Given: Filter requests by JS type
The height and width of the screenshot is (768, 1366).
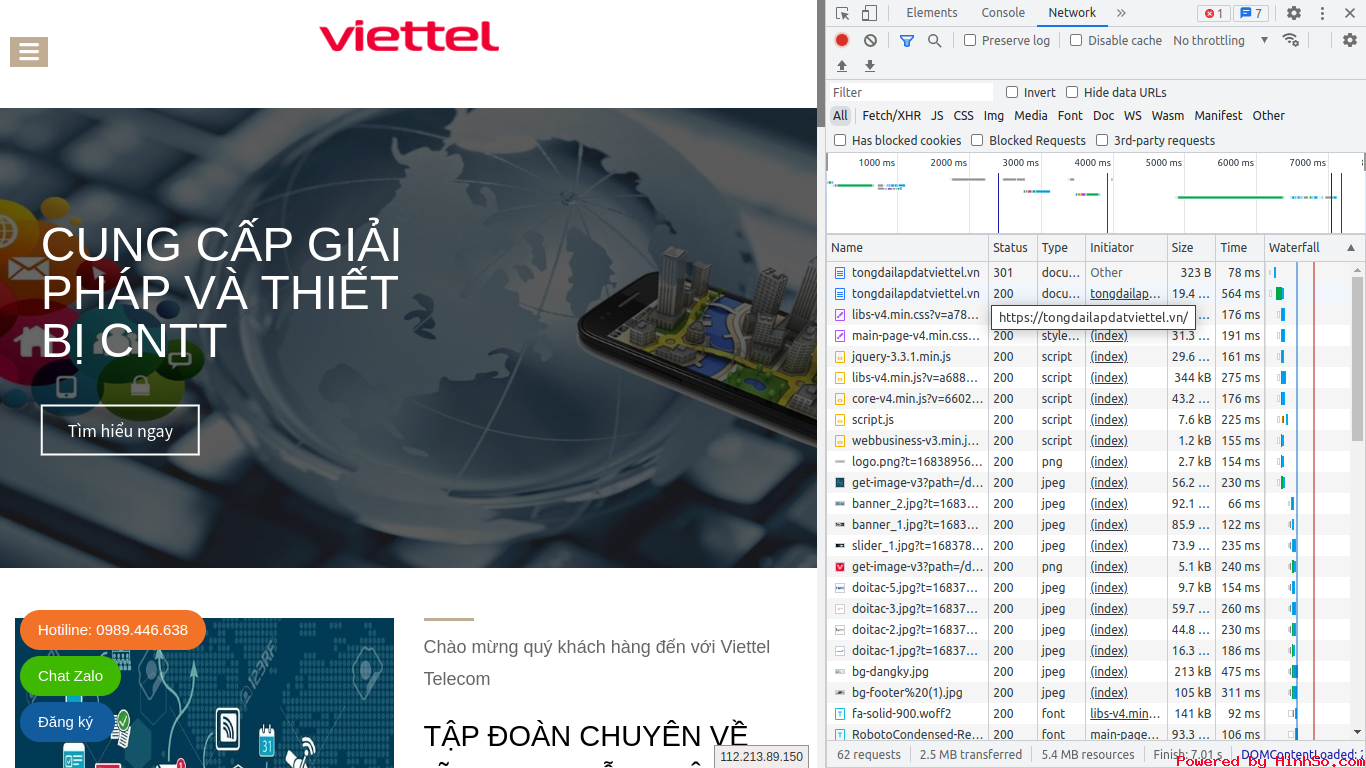Looking at the screenshot, I should [x=937, y=116].
